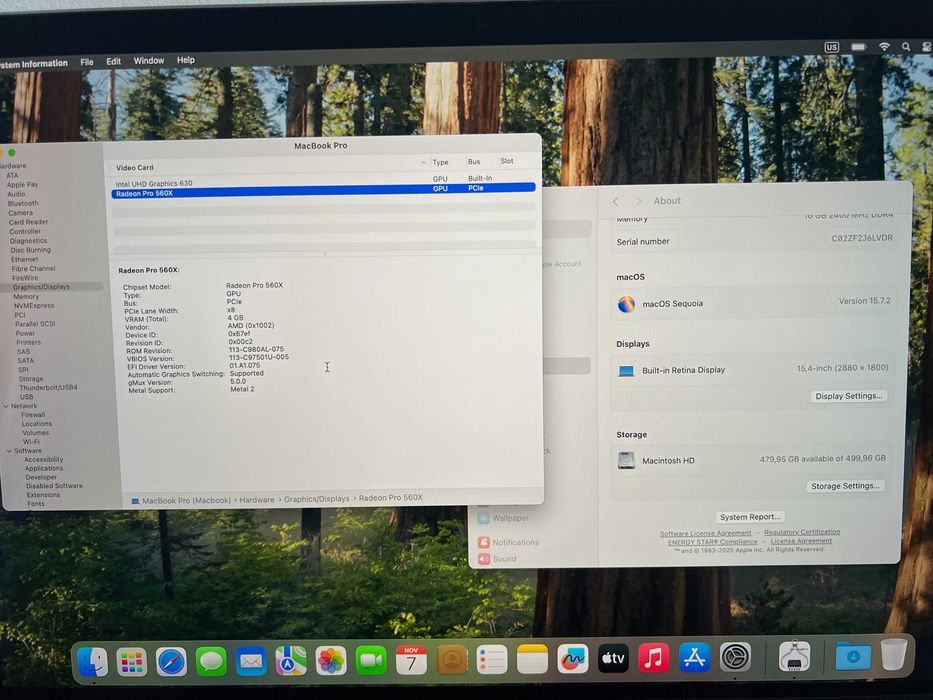
Task: Open the License Agreement link
Action: pos(801,541)
